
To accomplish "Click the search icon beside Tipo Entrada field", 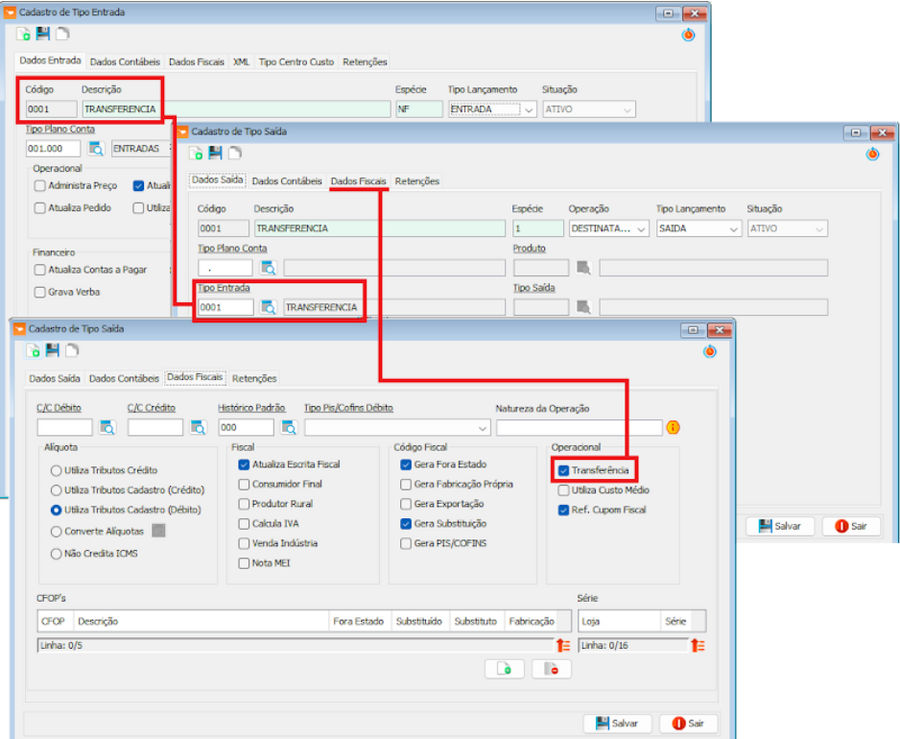I will click(268, 307).
